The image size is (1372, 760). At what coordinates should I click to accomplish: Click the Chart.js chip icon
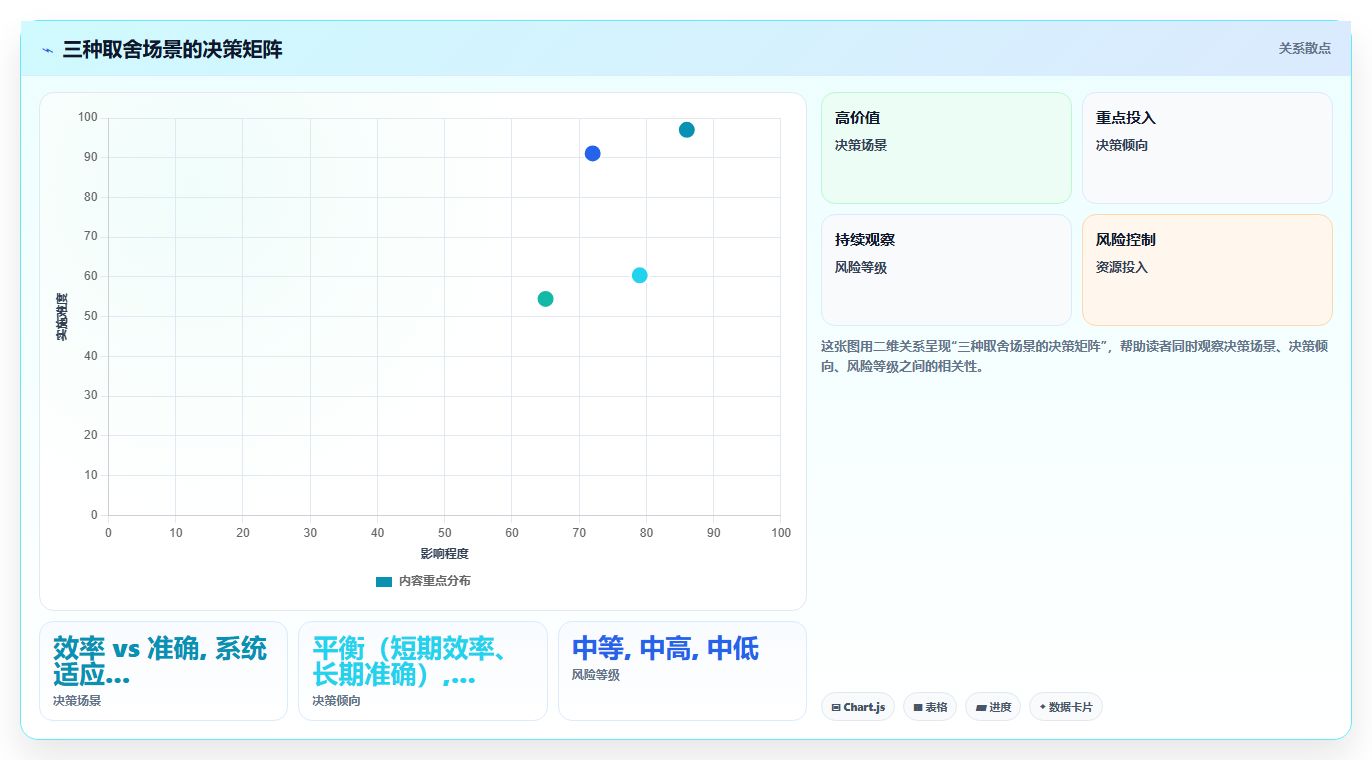(x=836, y=707)
